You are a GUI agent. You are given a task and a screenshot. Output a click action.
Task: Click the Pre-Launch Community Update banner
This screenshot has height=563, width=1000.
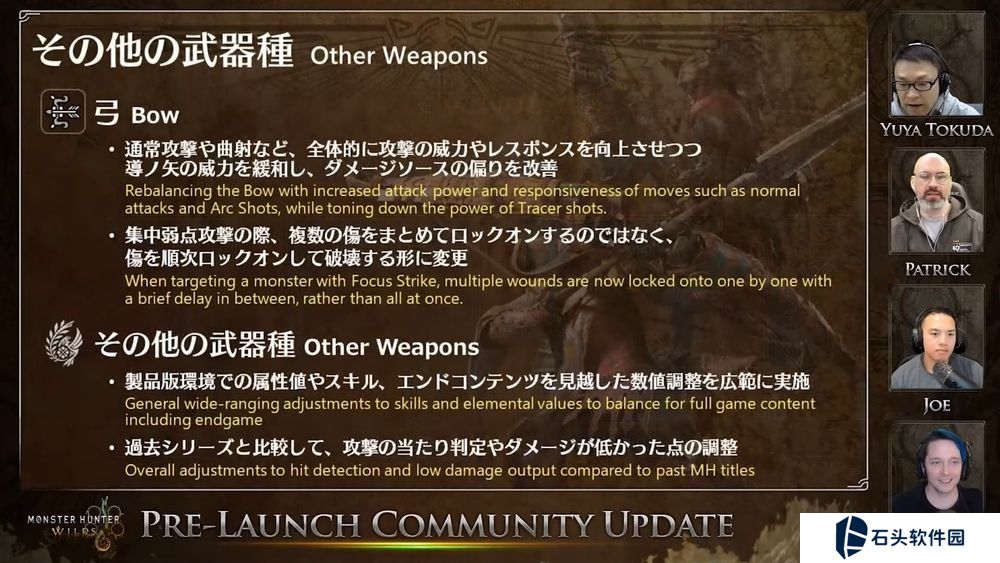tap(437, 525)
